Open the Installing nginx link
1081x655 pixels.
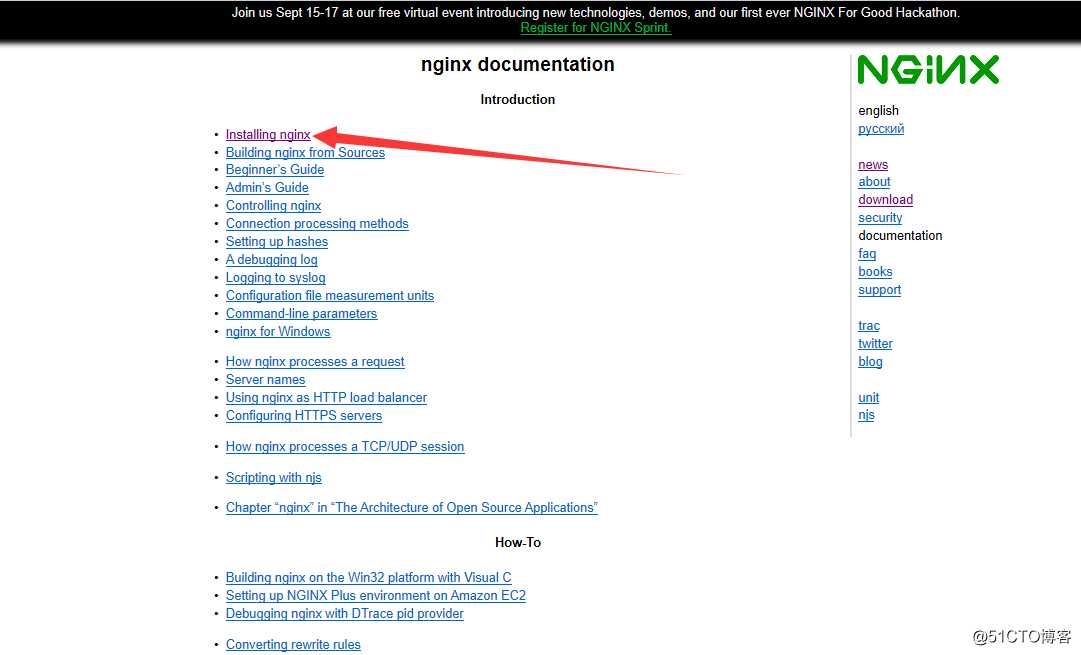[x=268, y=134]
